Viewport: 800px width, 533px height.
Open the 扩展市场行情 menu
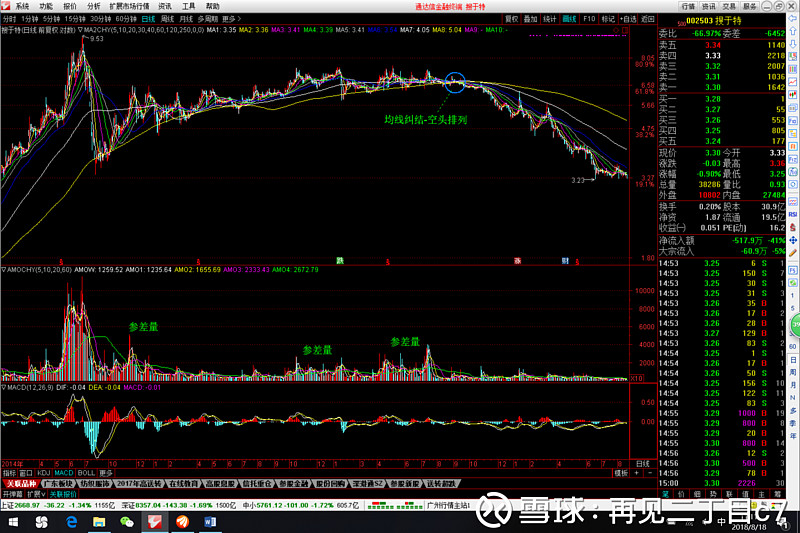(130, 6)
